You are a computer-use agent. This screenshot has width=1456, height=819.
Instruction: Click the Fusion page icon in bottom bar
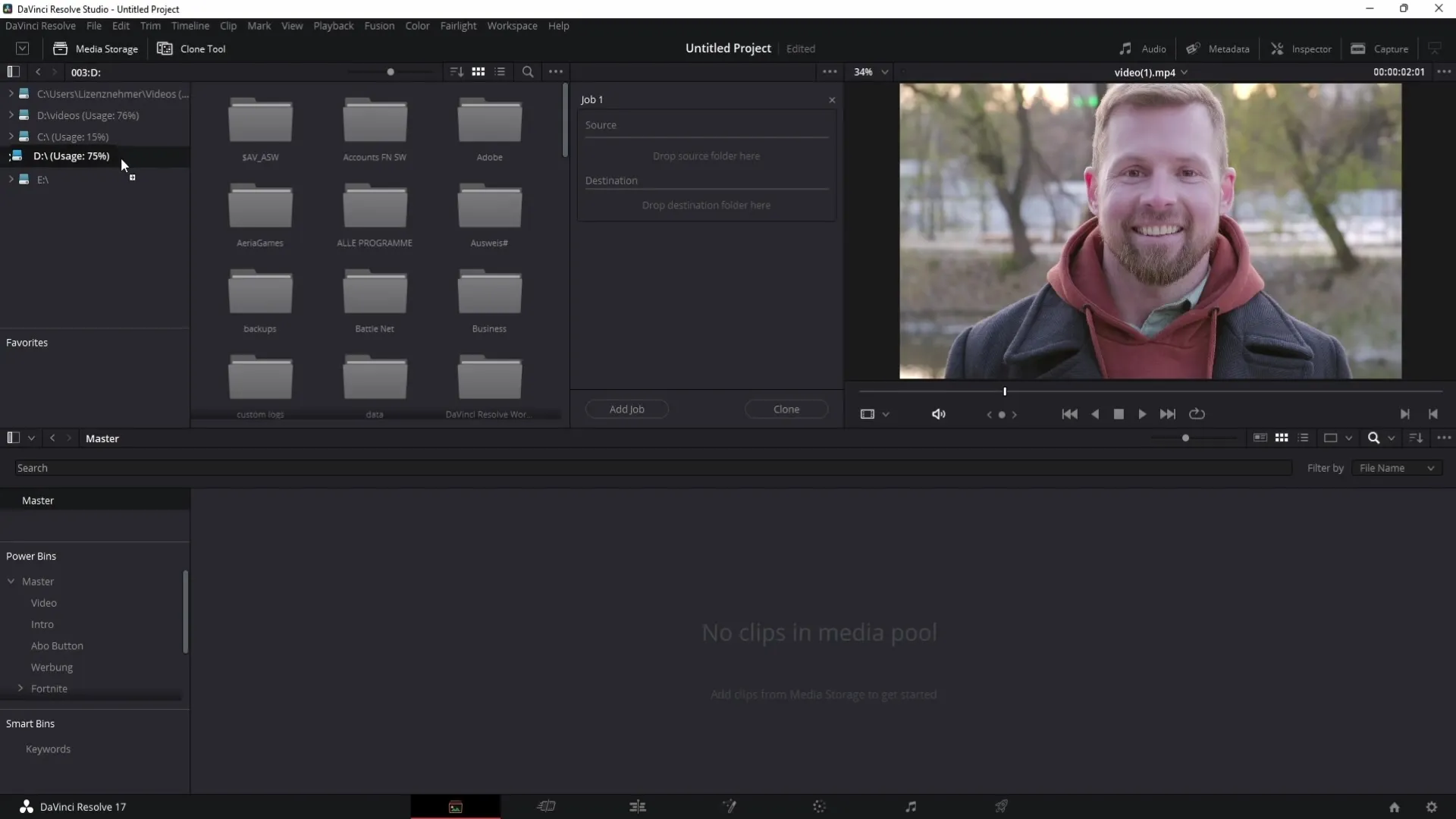point(728,807)
